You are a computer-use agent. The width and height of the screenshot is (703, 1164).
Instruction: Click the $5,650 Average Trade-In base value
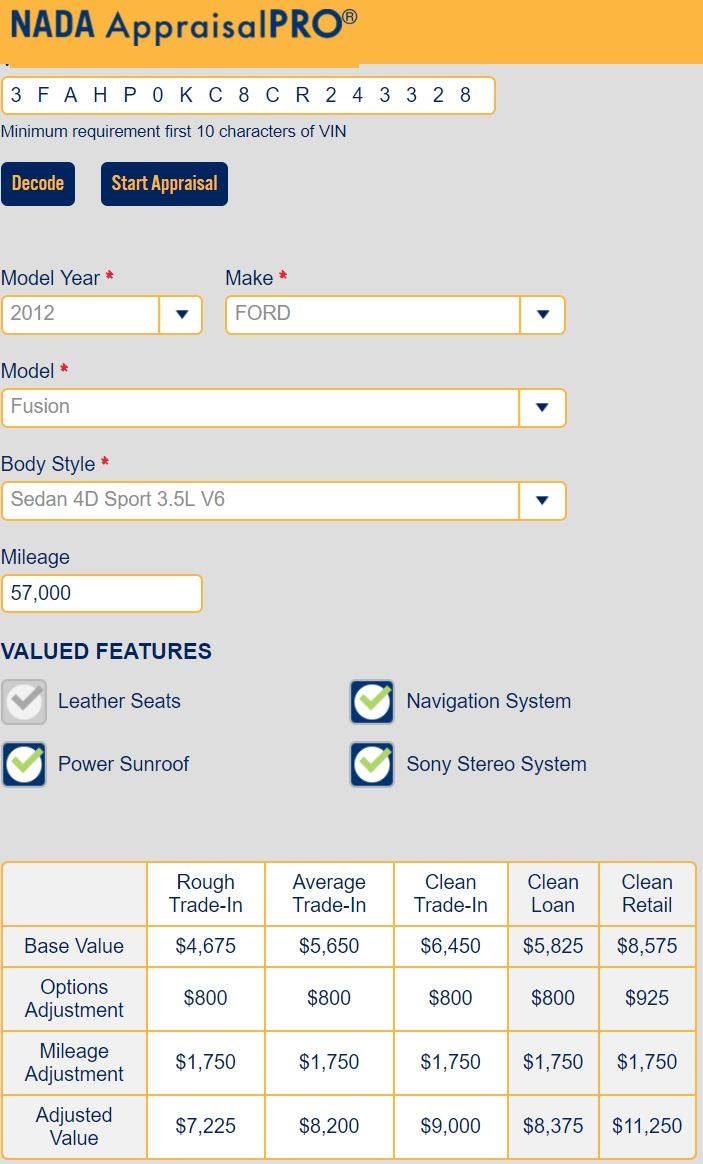point(329,946)
